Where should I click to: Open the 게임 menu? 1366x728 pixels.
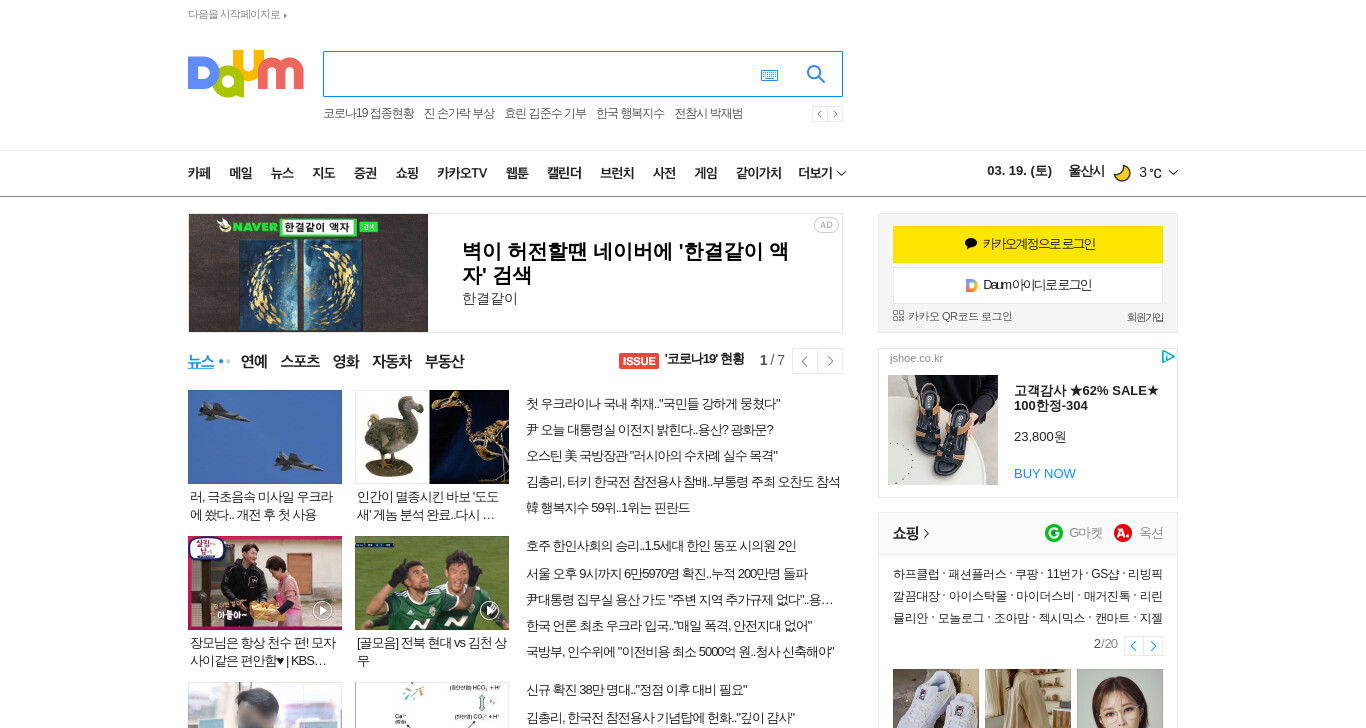click(x=706, y=173)
